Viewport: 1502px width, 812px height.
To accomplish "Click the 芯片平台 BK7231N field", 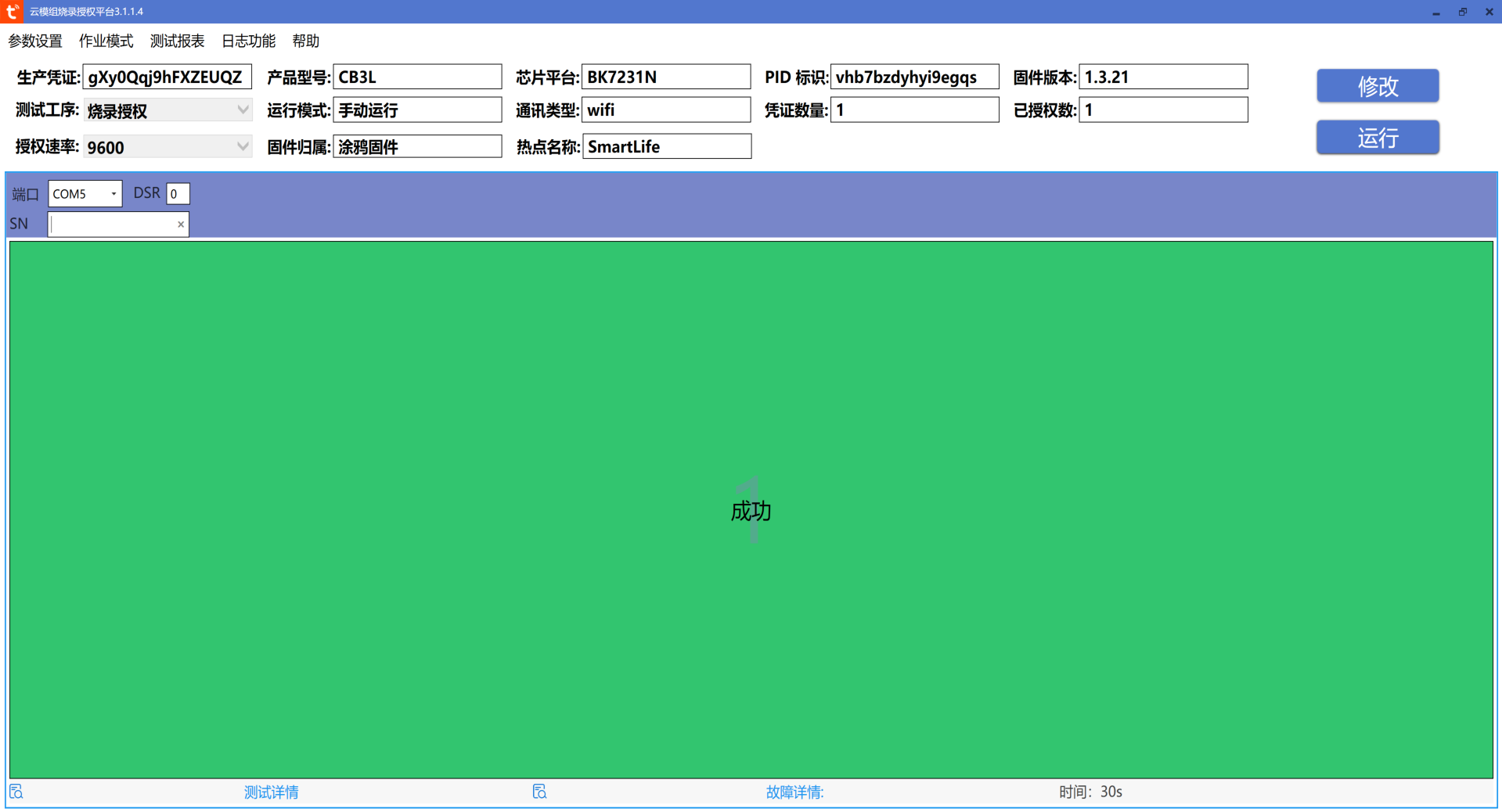I will [666, 77].
